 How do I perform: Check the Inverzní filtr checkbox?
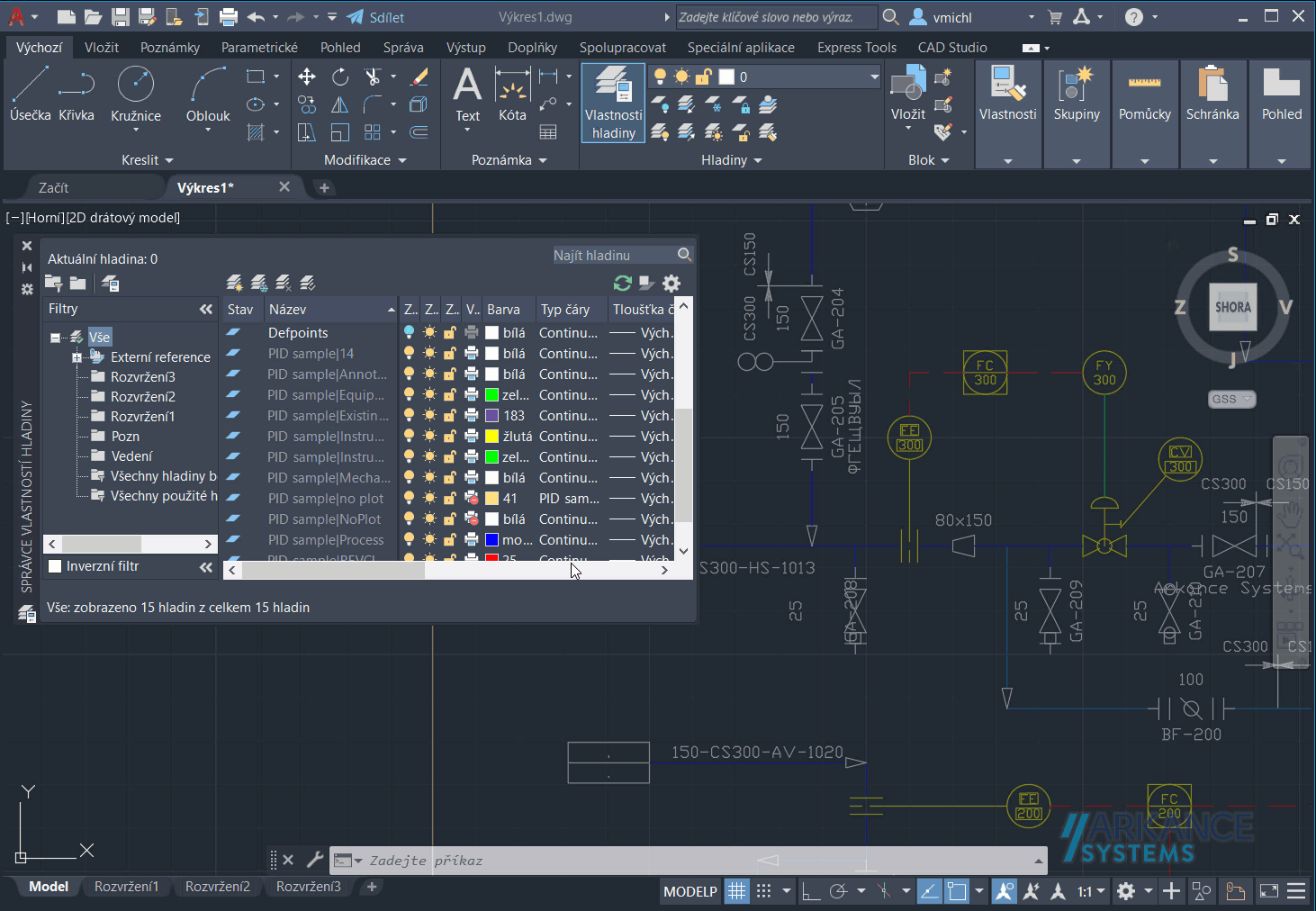55,566
